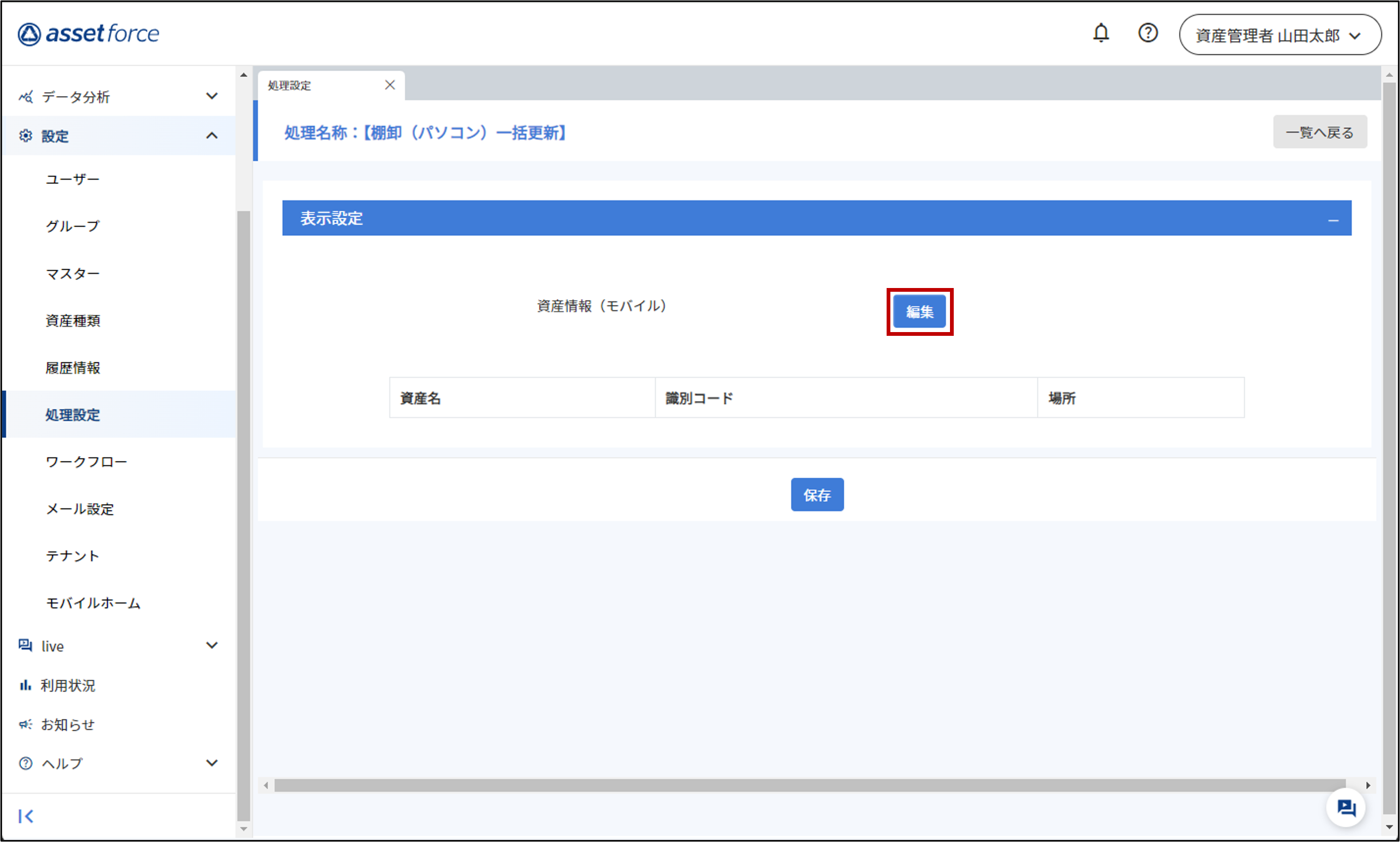Collapse the sidebar with the arrow icon

pyautogui.click(x=26, y=816)
